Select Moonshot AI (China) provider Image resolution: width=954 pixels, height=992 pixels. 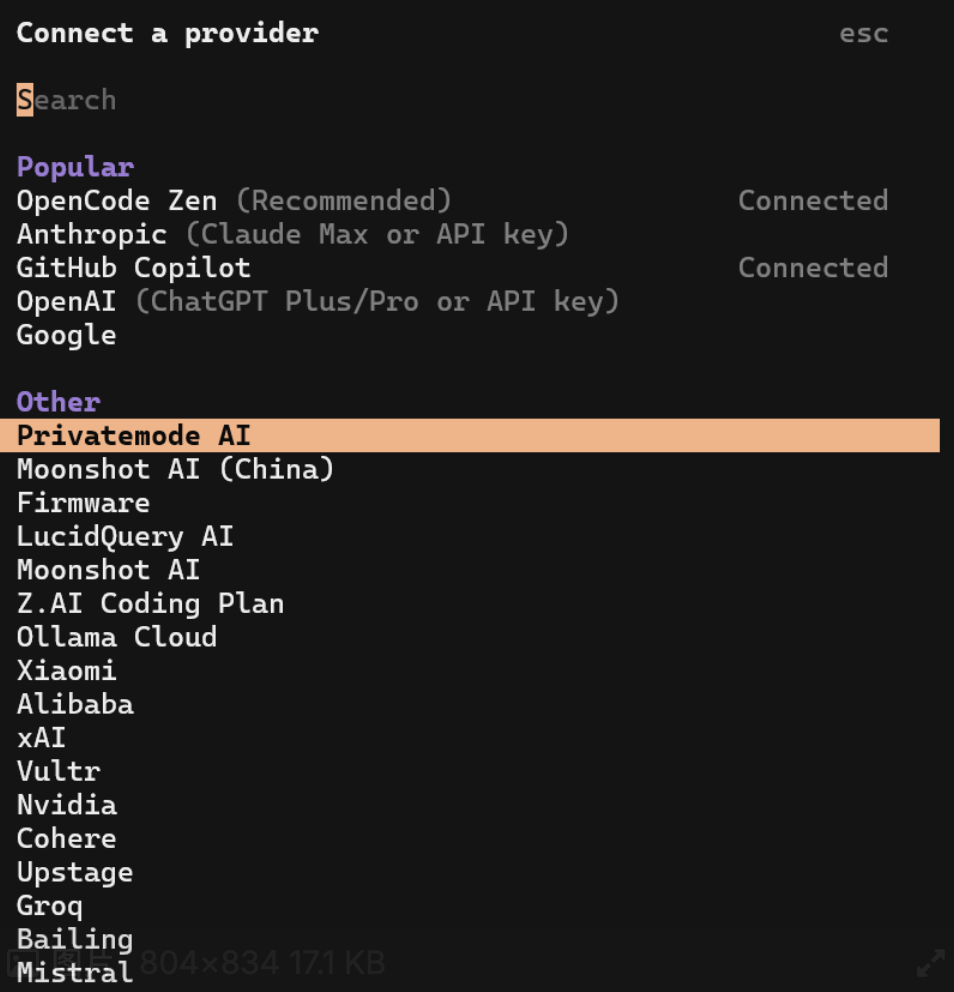(175, 469)
